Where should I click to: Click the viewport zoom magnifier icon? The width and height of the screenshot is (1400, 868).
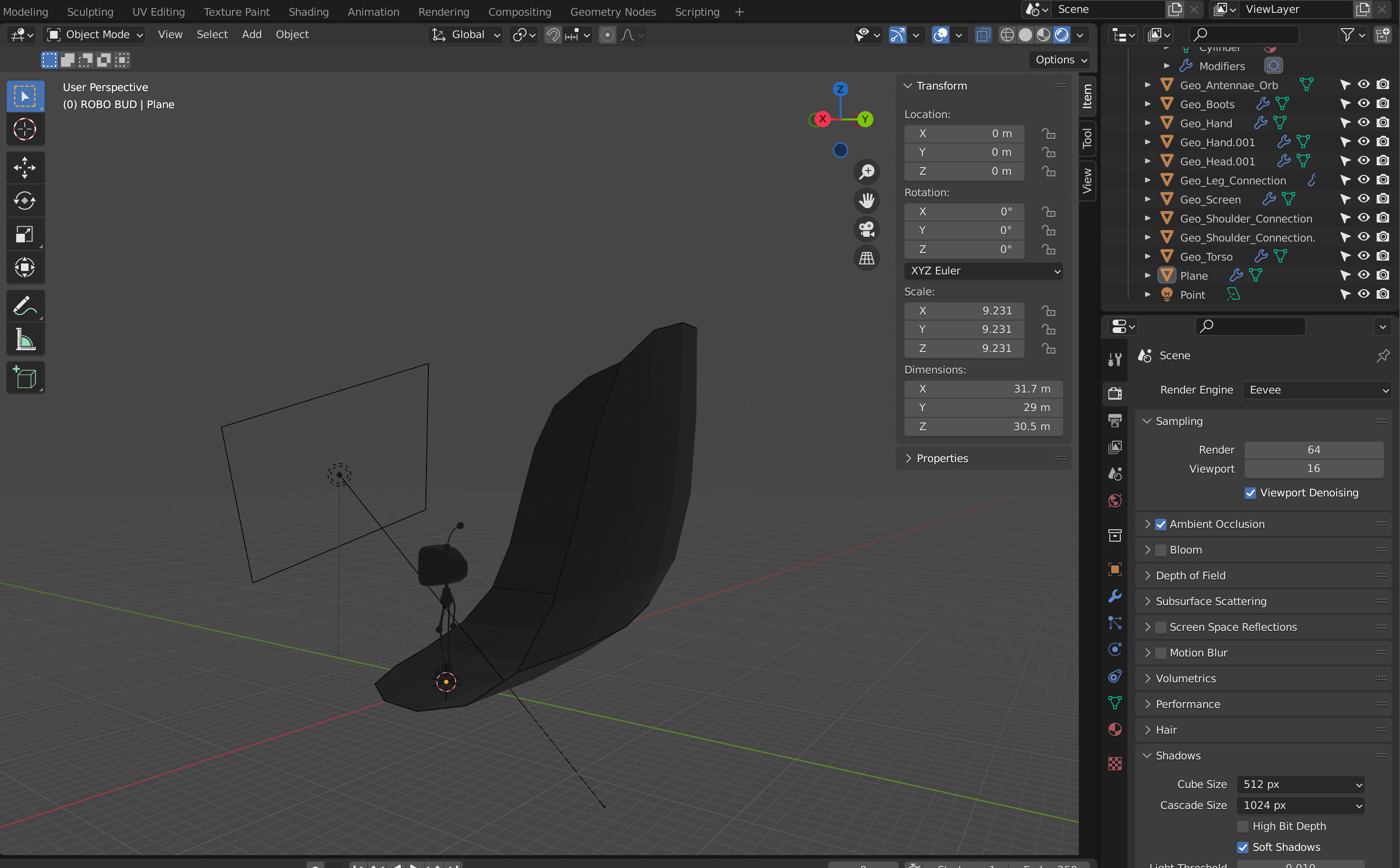866,172
